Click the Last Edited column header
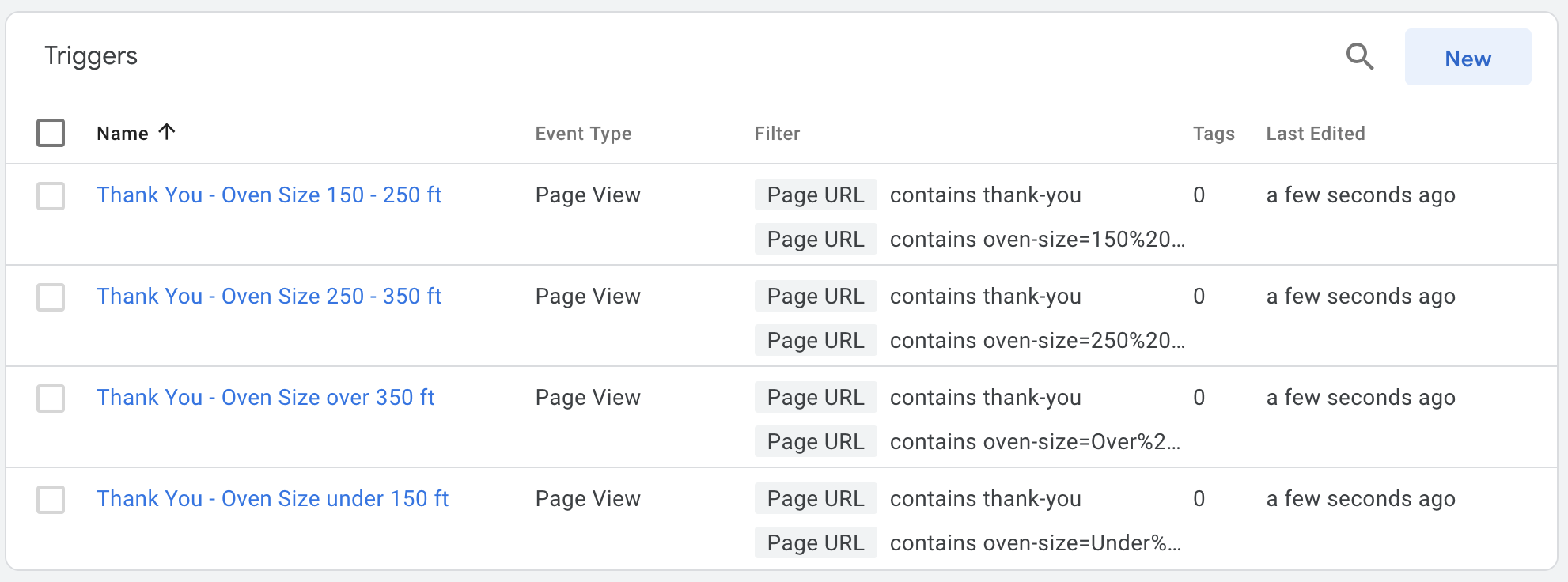The height and width of the screenshot is (582, 1568). pos(1316,134)
